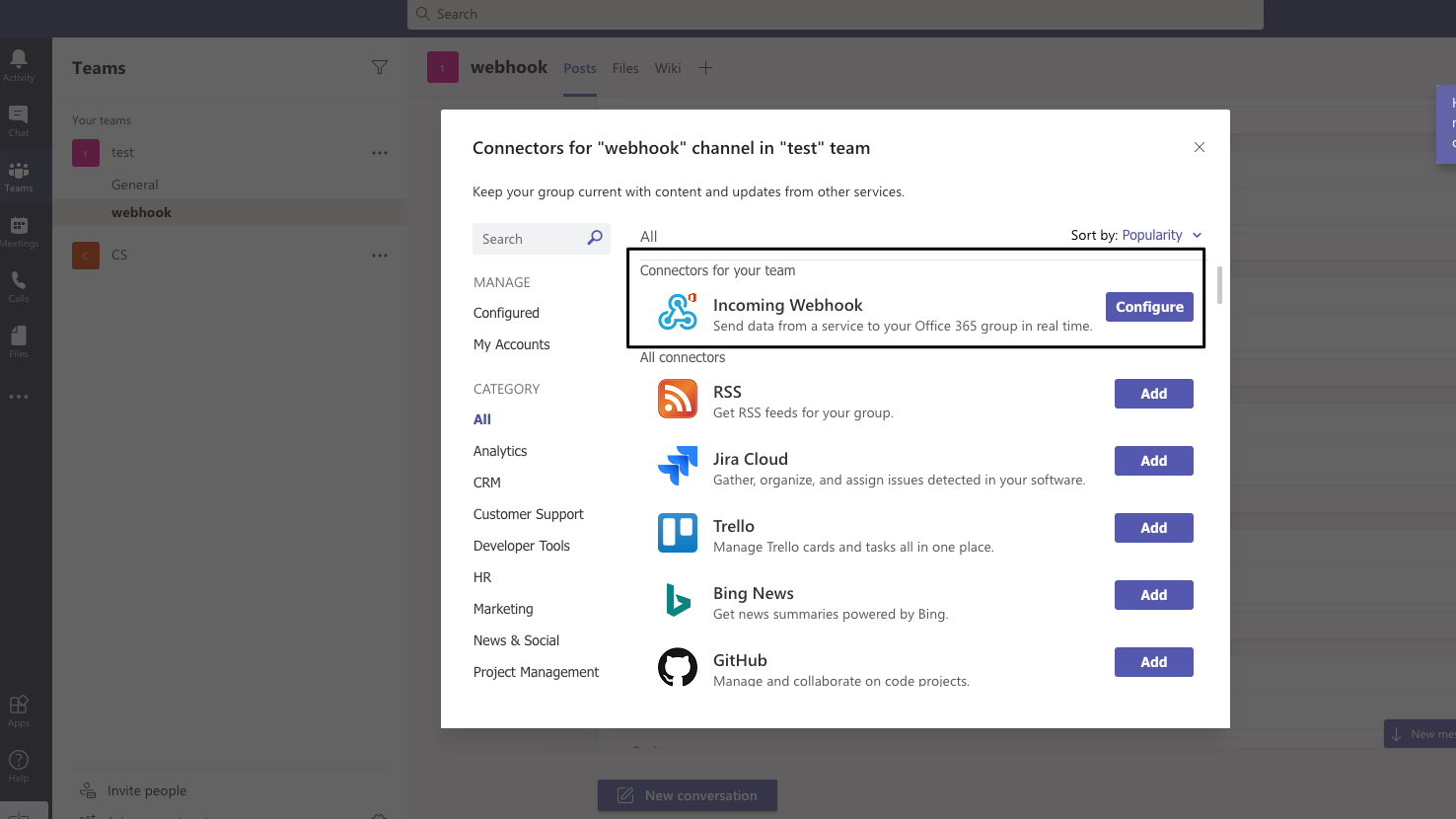Click the GitHub connector icon
Screen dimensions: 1456x819
678,667
